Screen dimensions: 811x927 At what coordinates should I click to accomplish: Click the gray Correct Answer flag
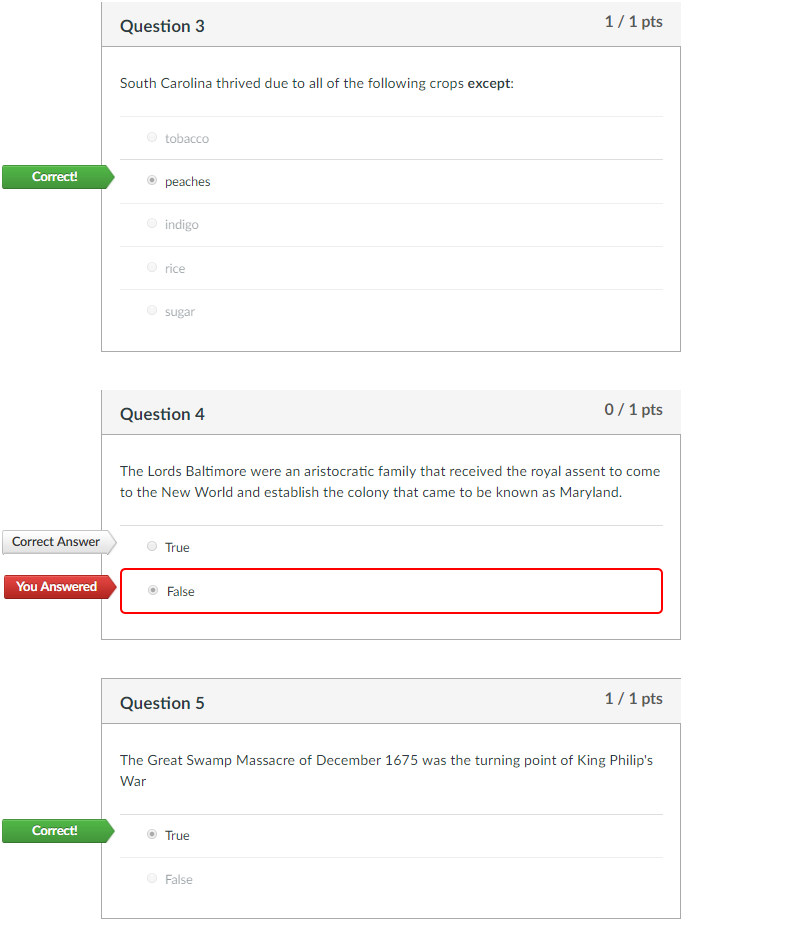coord(59,542)
